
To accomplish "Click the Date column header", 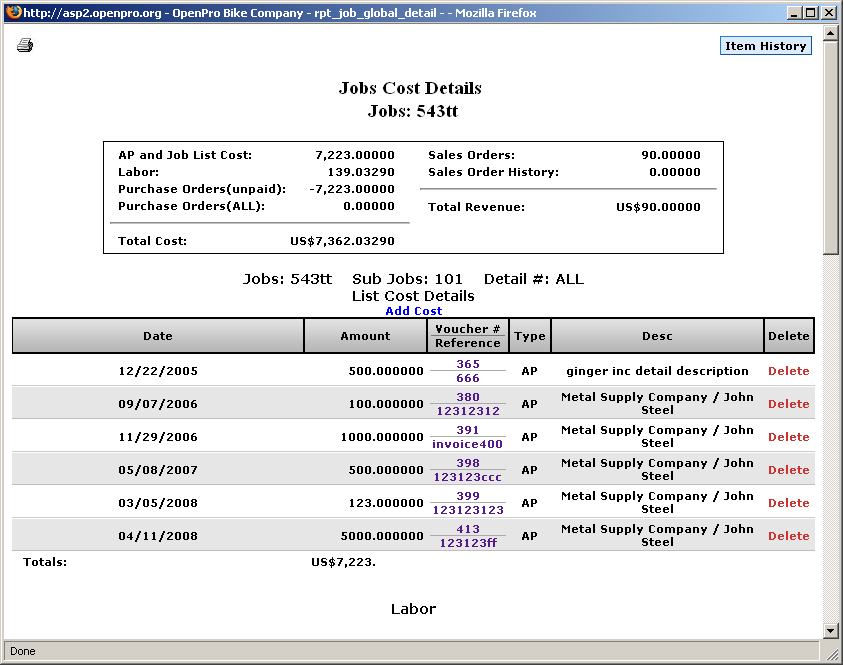I will [x=158, y=336].
